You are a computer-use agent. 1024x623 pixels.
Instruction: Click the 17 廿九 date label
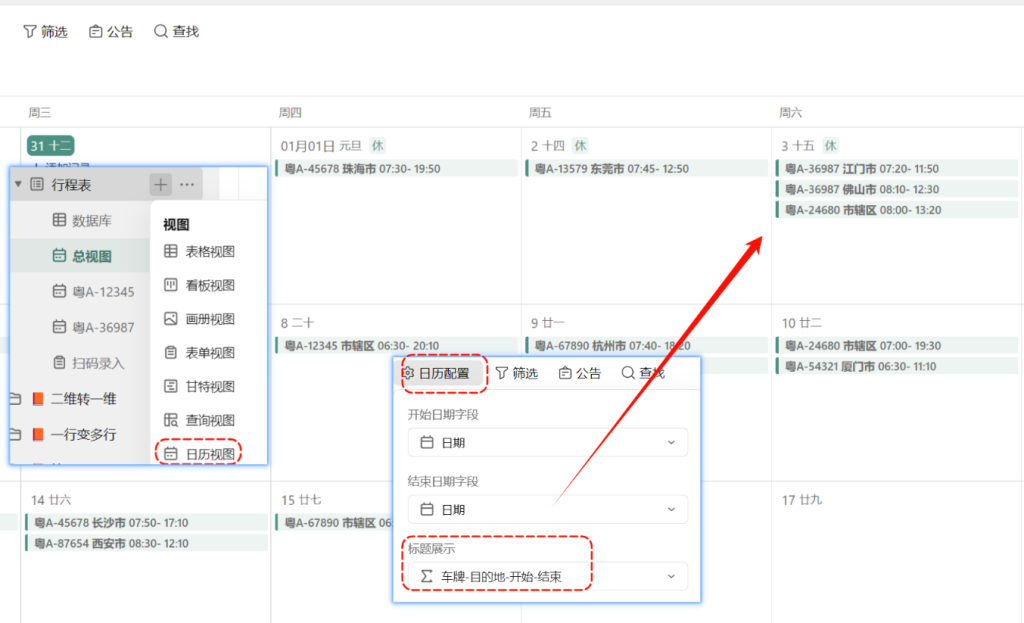coord(802,500)
